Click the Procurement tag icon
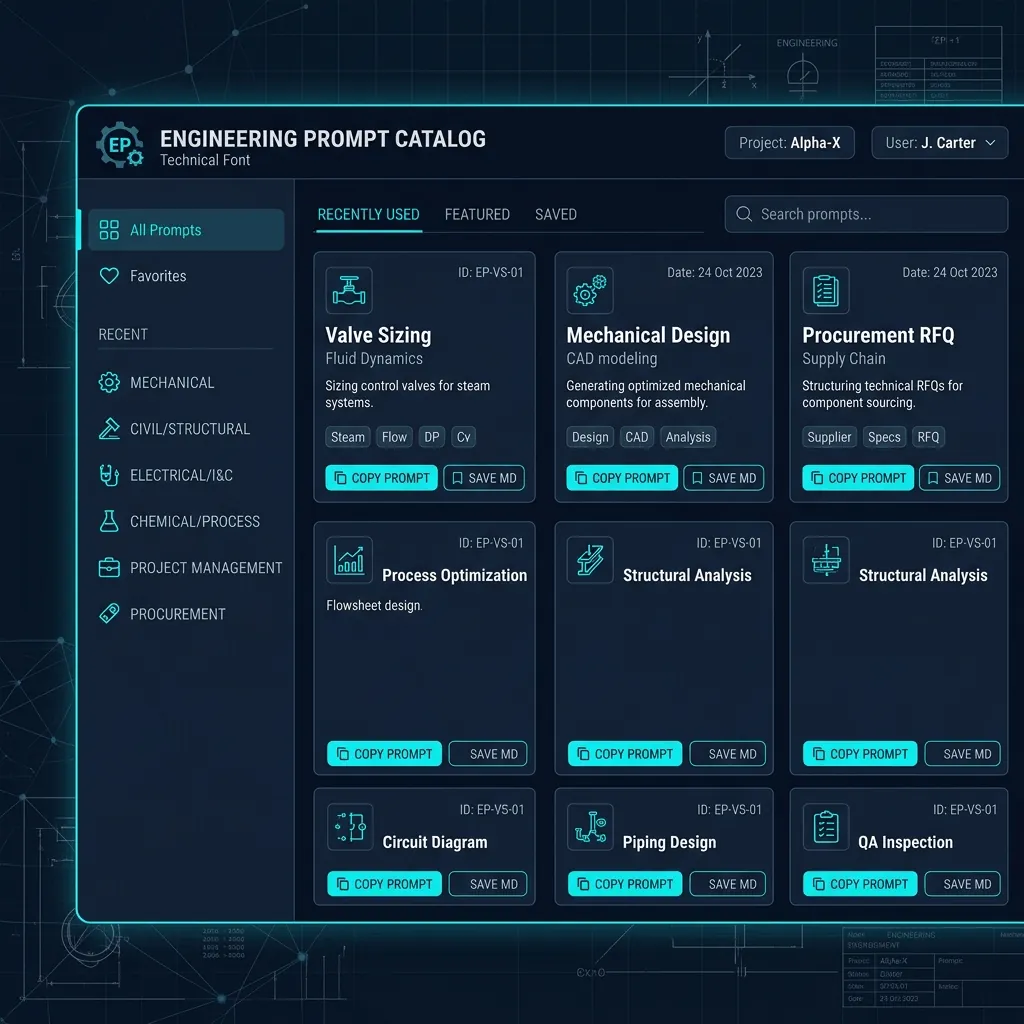This screenshot has width=1024, height=1024. (109, 613)
